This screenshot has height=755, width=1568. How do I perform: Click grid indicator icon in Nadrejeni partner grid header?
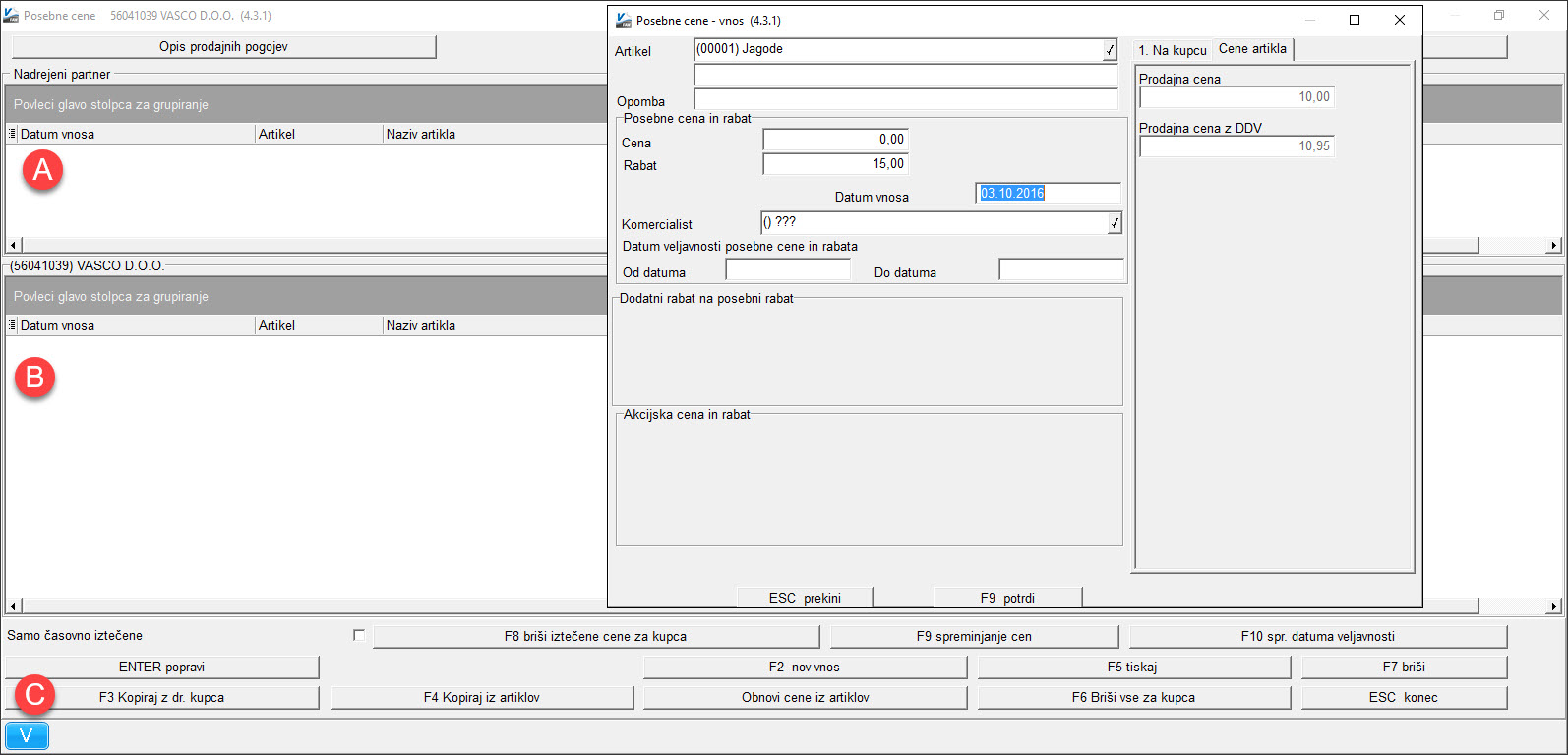[x=12, y=134]
